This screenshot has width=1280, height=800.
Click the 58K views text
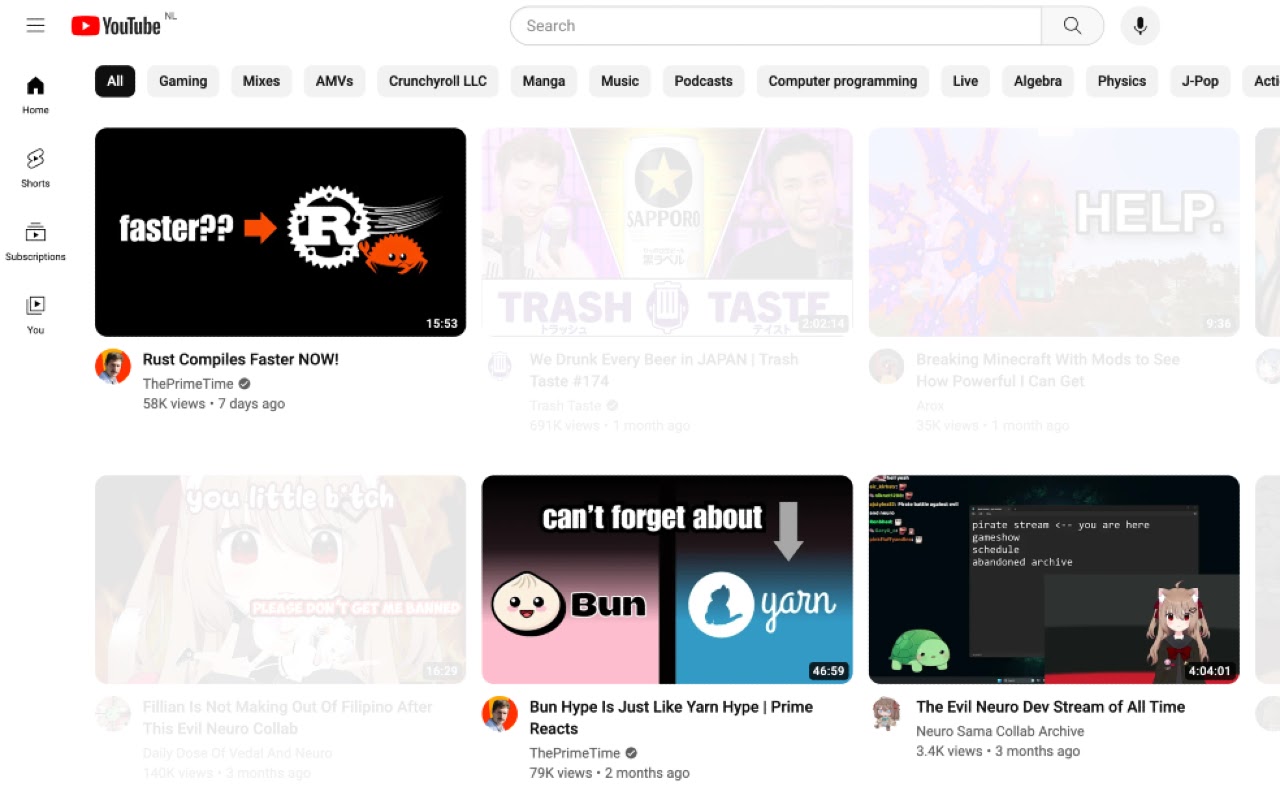pyautogui.click(x=174, y=404)
